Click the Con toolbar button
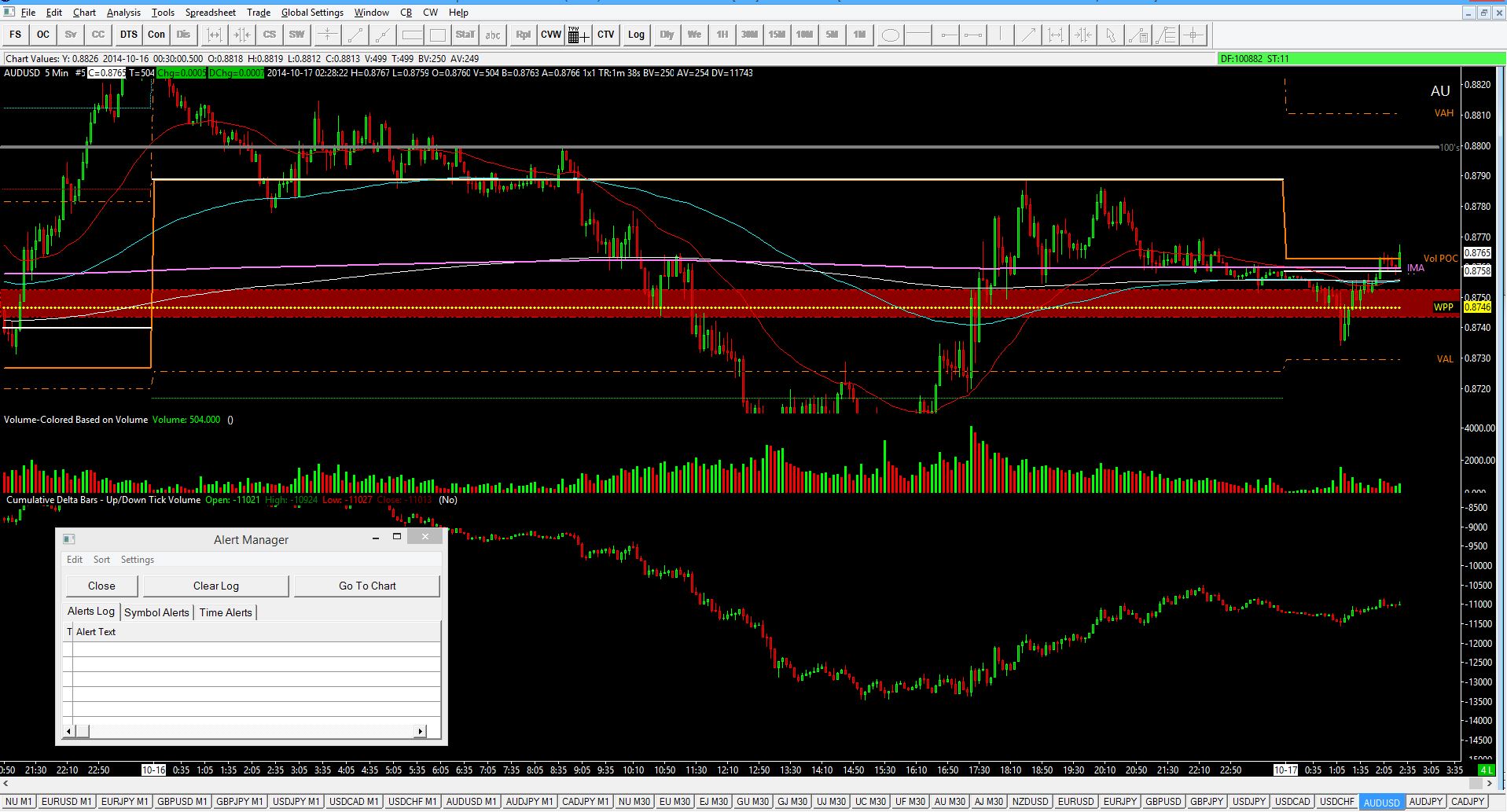 pos(156,35)
